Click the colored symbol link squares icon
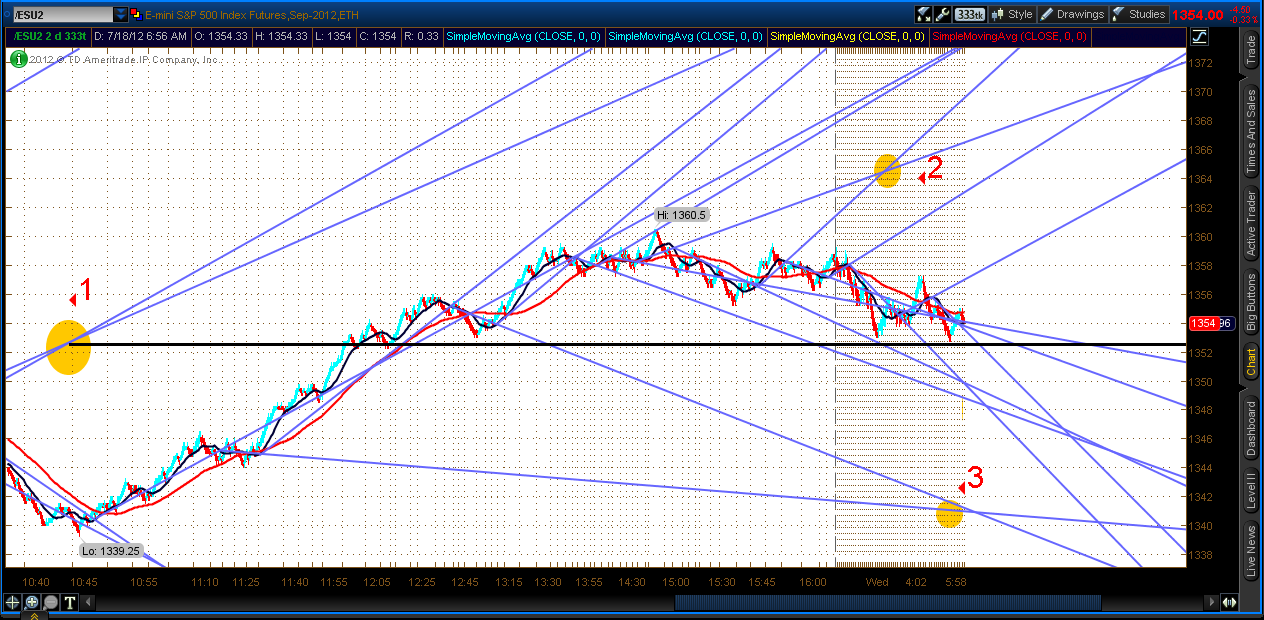This screenshot has height=620, width=1264. pos(138,14)
